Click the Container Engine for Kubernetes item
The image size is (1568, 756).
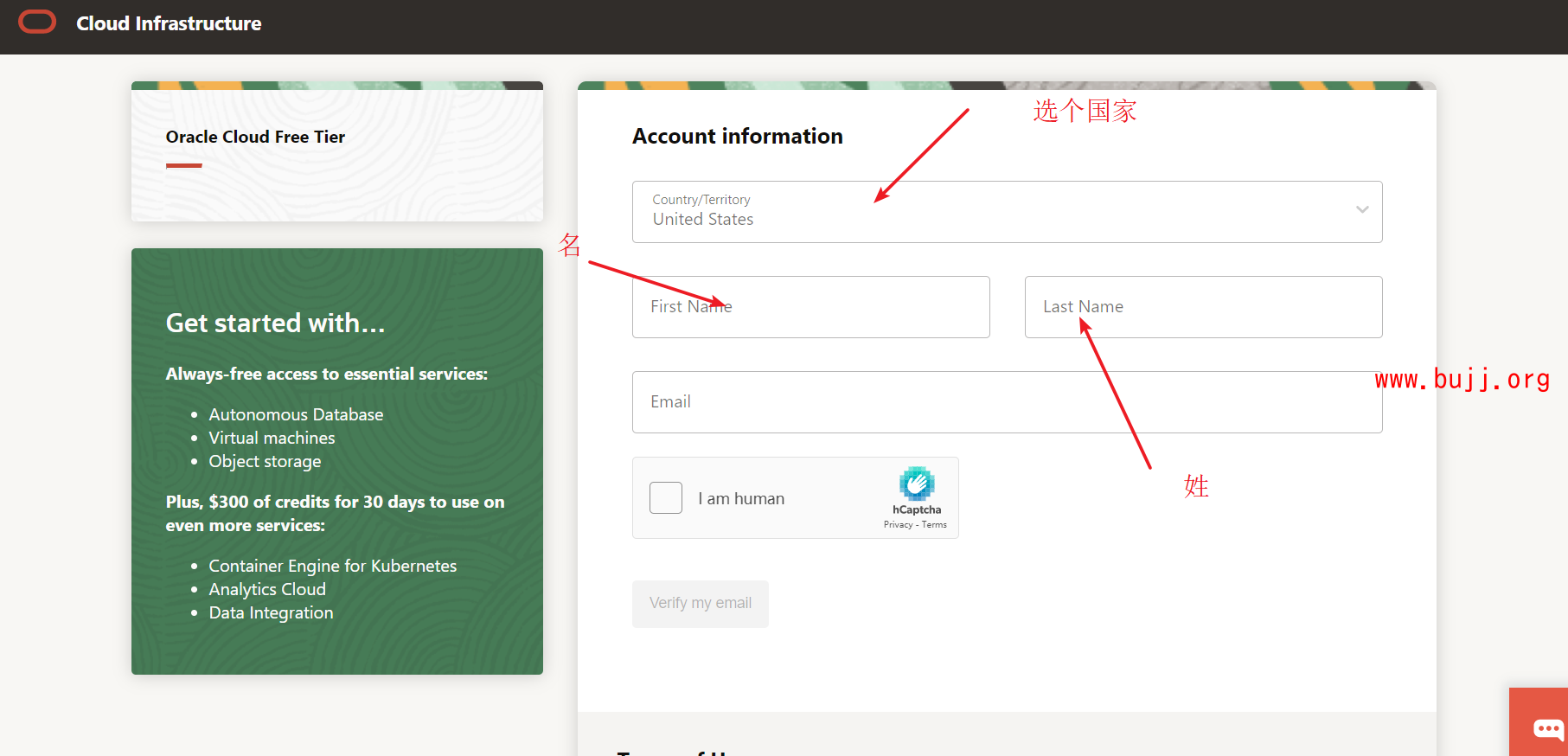332,566
